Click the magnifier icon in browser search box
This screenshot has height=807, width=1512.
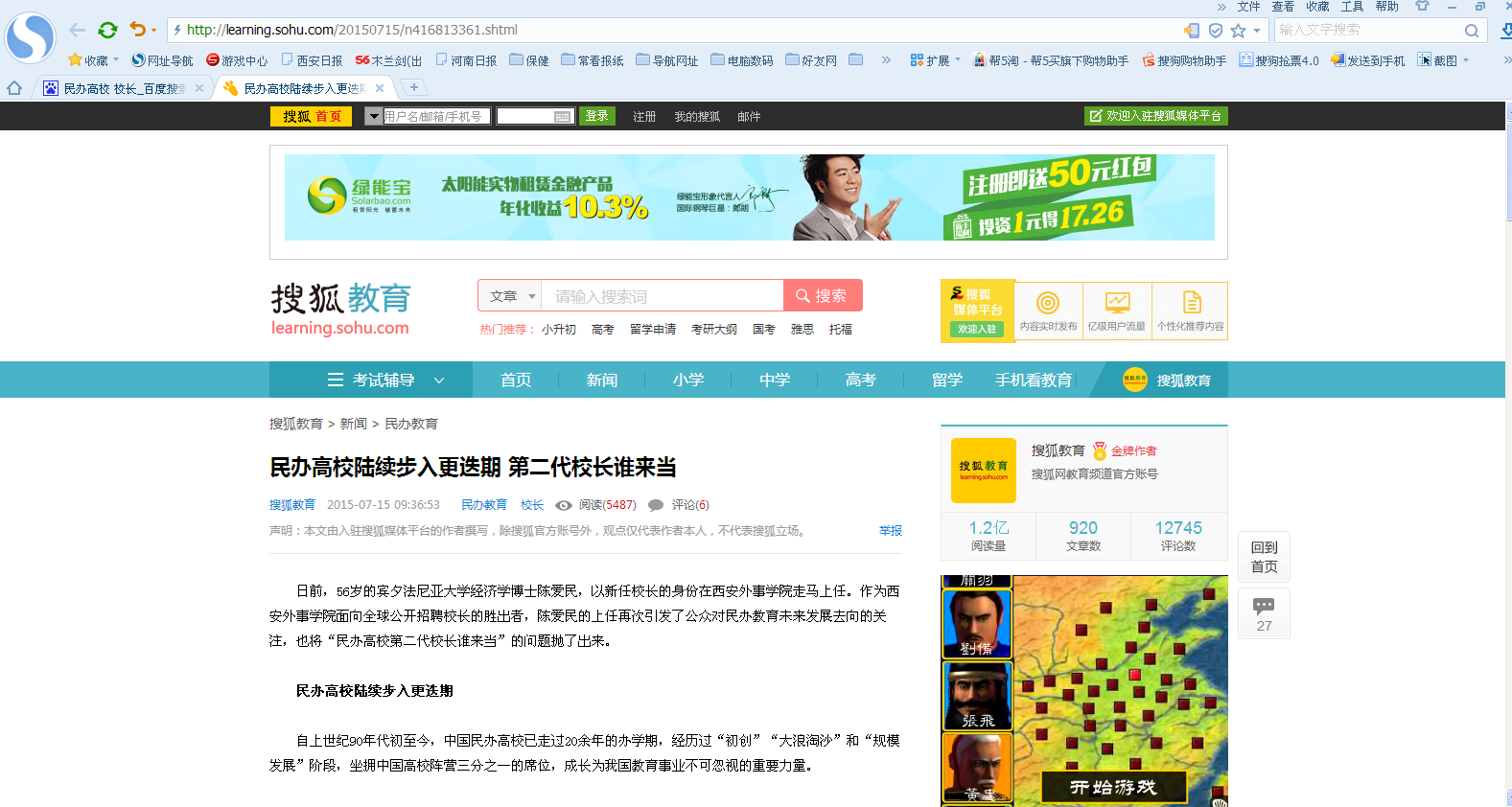1472,31
